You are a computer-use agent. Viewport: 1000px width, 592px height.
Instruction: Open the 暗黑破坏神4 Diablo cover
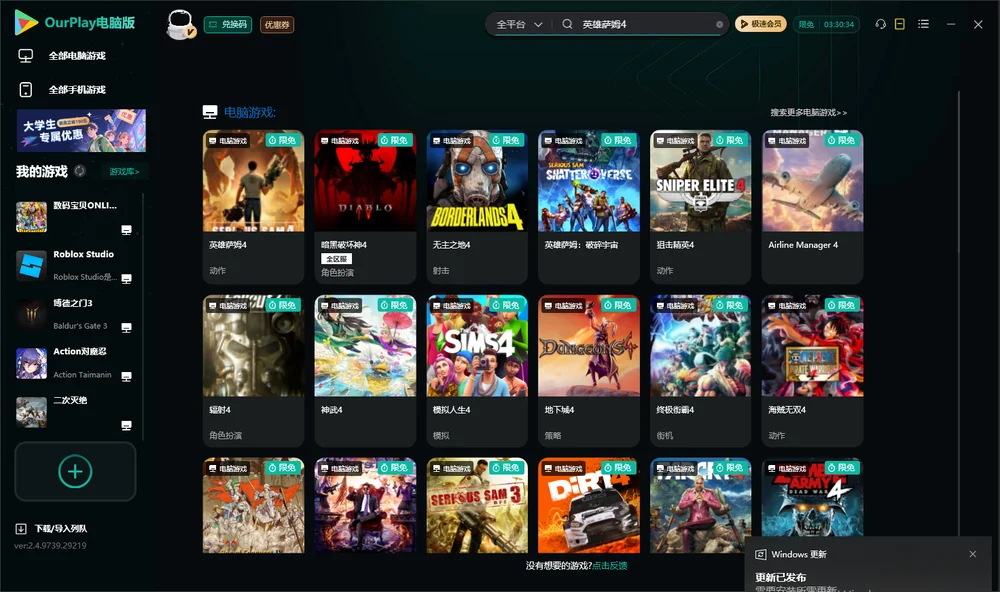coord(365,181)
